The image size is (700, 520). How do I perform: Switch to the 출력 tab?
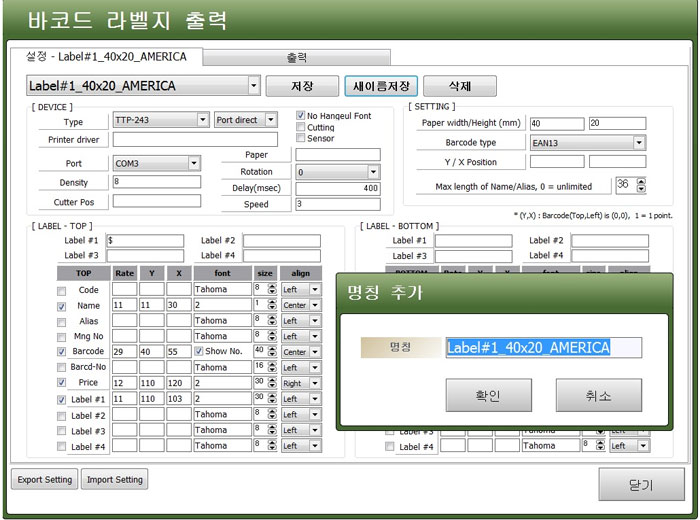(296, 58)
